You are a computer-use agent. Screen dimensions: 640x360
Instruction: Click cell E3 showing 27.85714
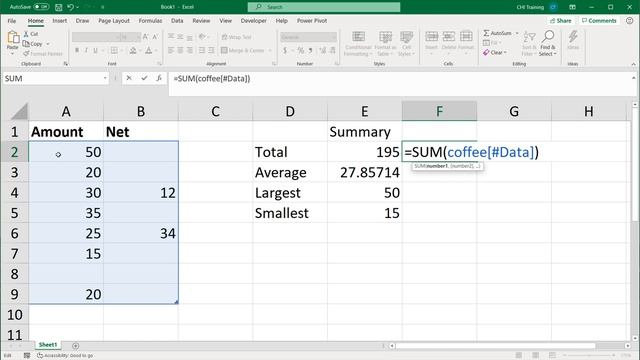pos(364,172)
